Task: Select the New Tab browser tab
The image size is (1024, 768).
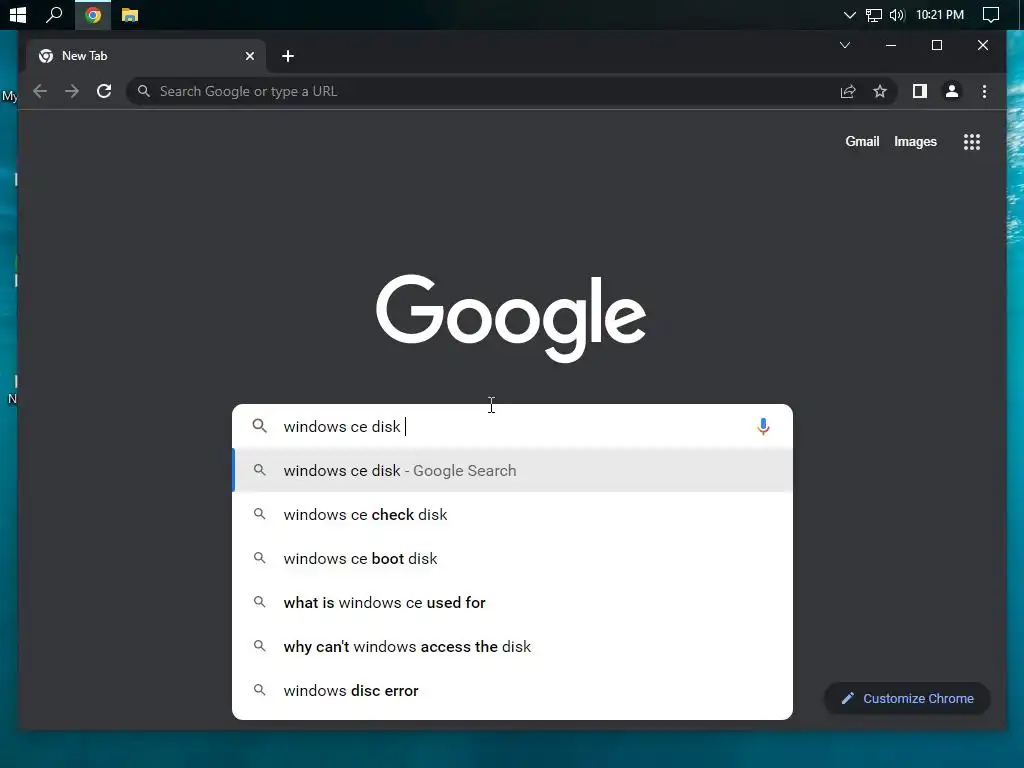Action: click(x=145, y=56)
